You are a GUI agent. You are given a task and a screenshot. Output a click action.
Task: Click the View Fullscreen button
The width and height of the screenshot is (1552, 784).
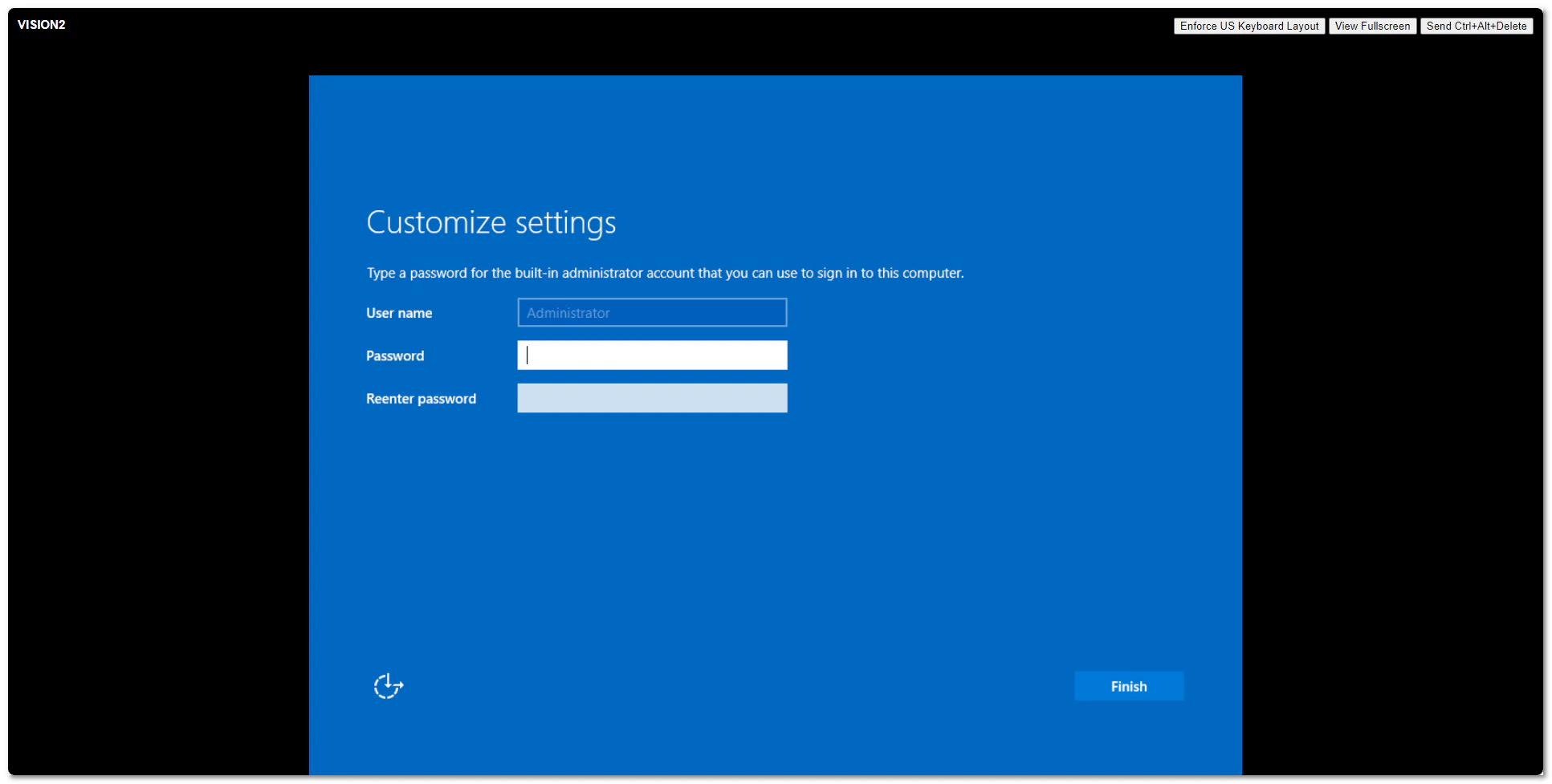[x=1372, y=26]
